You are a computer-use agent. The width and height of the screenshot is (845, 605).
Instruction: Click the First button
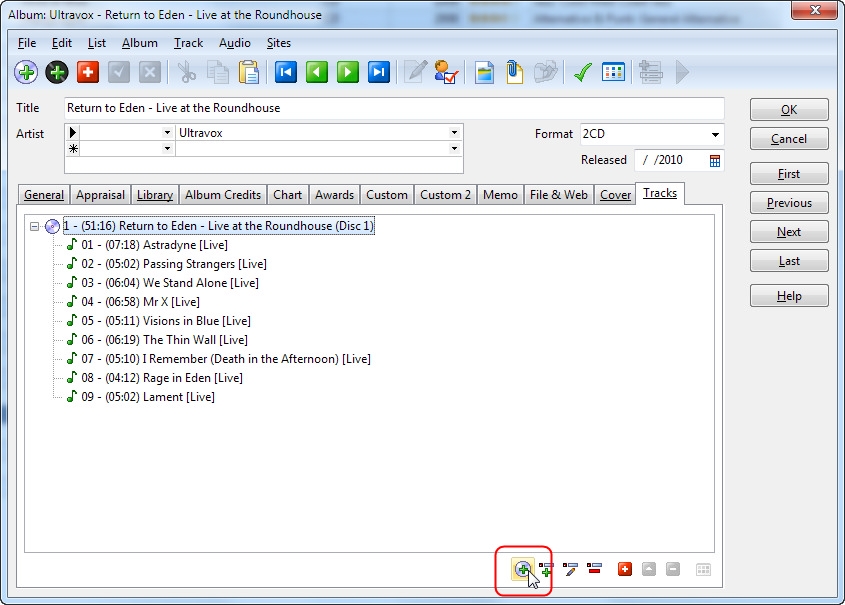click(x=789, y=174)
